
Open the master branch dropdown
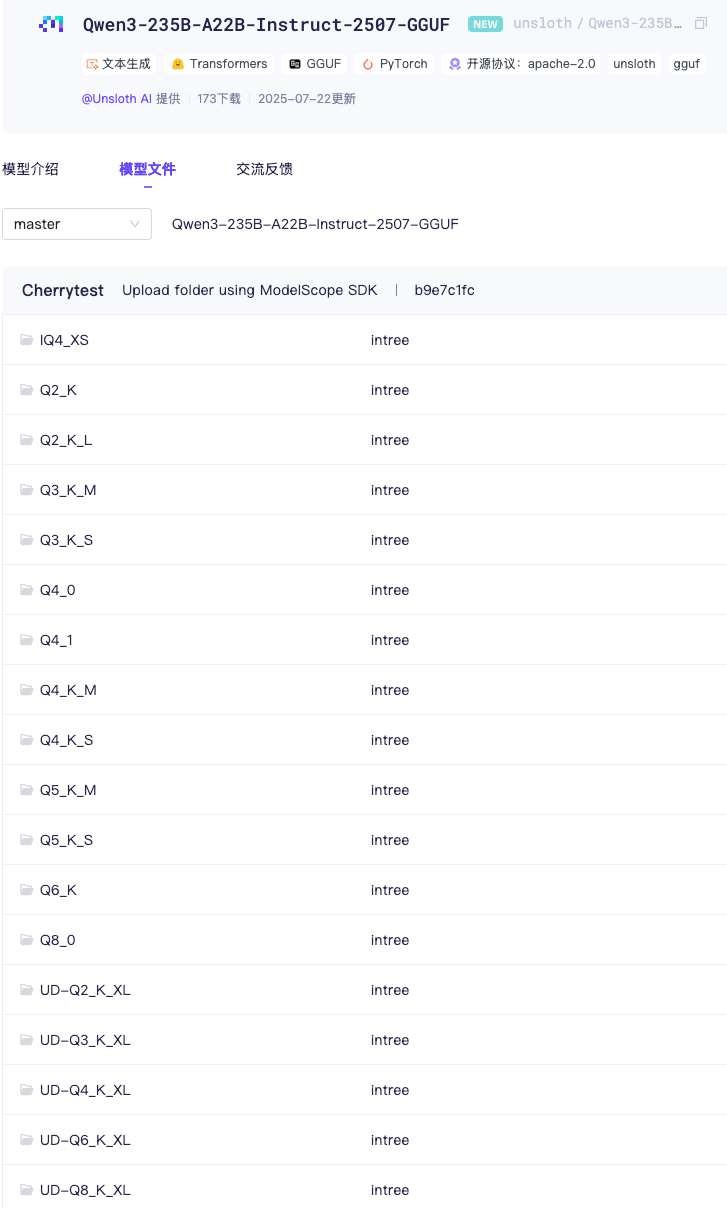pyautogui.click(x=77, y=224)
